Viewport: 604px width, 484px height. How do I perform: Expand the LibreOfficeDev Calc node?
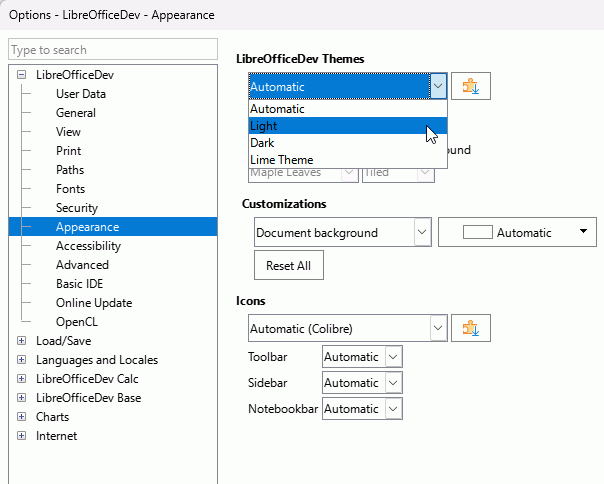click(x=22, y=378)
